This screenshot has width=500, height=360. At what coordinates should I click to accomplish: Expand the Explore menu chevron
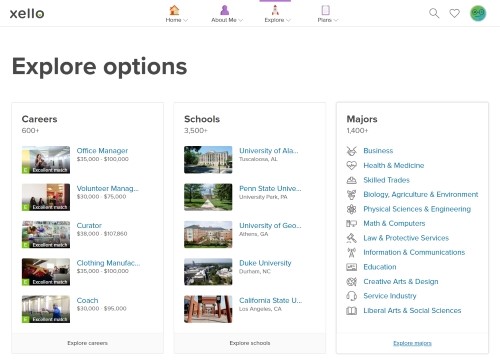(288, 20)
